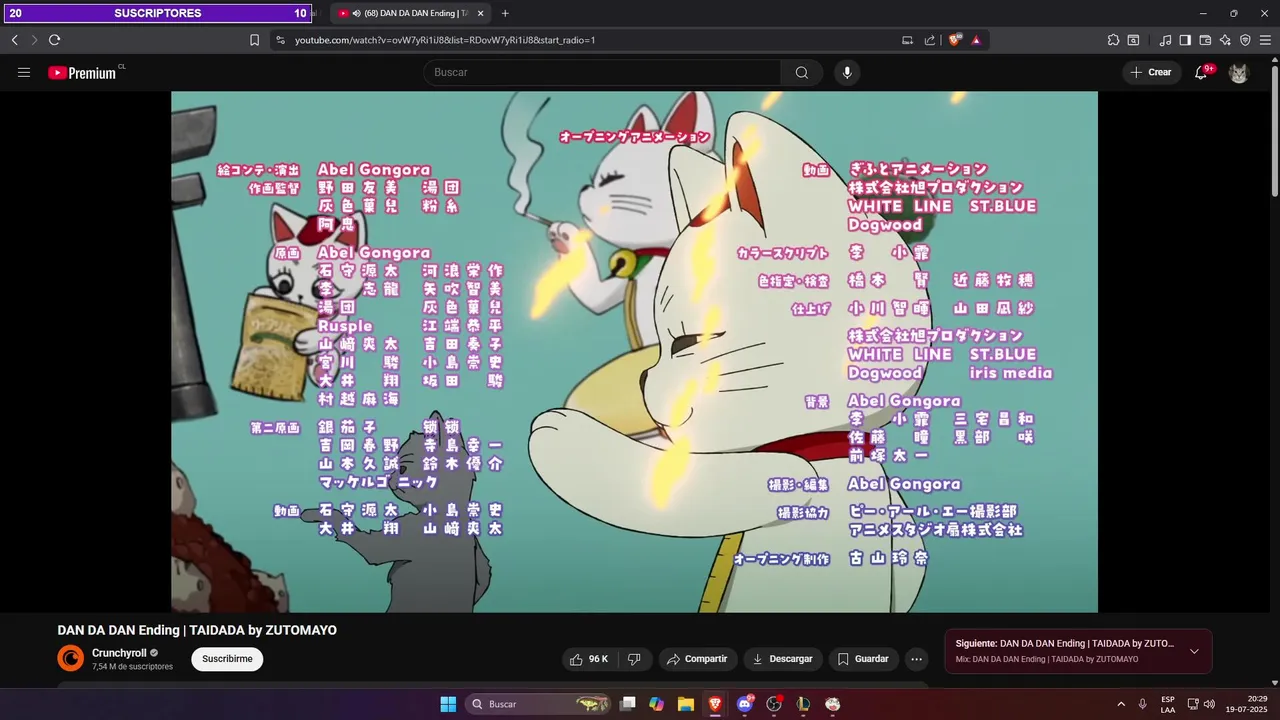
Task: Switch ESP LAA input language
Action: (x=1168, y=704)
